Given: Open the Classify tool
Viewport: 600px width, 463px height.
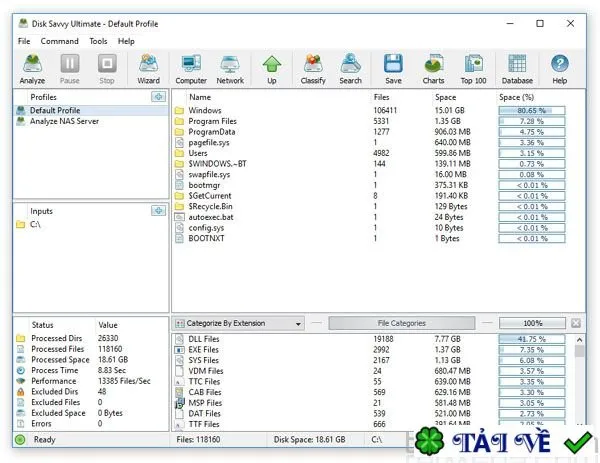Looking at the screenshot, I should [x=313, y=69].
